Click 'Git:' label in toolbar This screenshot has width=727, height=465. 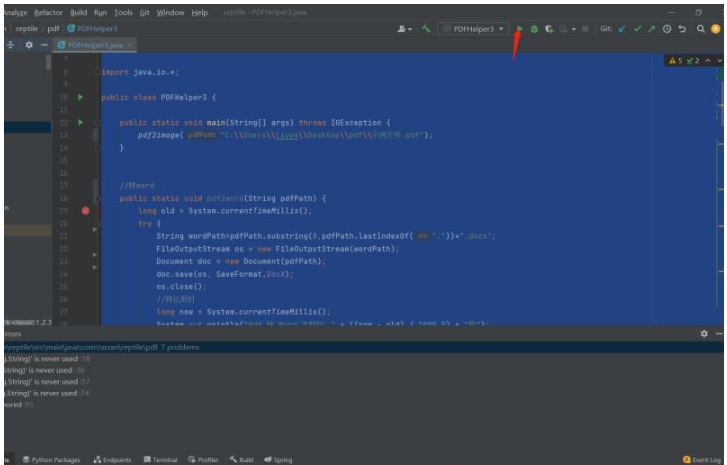point(606,29)
